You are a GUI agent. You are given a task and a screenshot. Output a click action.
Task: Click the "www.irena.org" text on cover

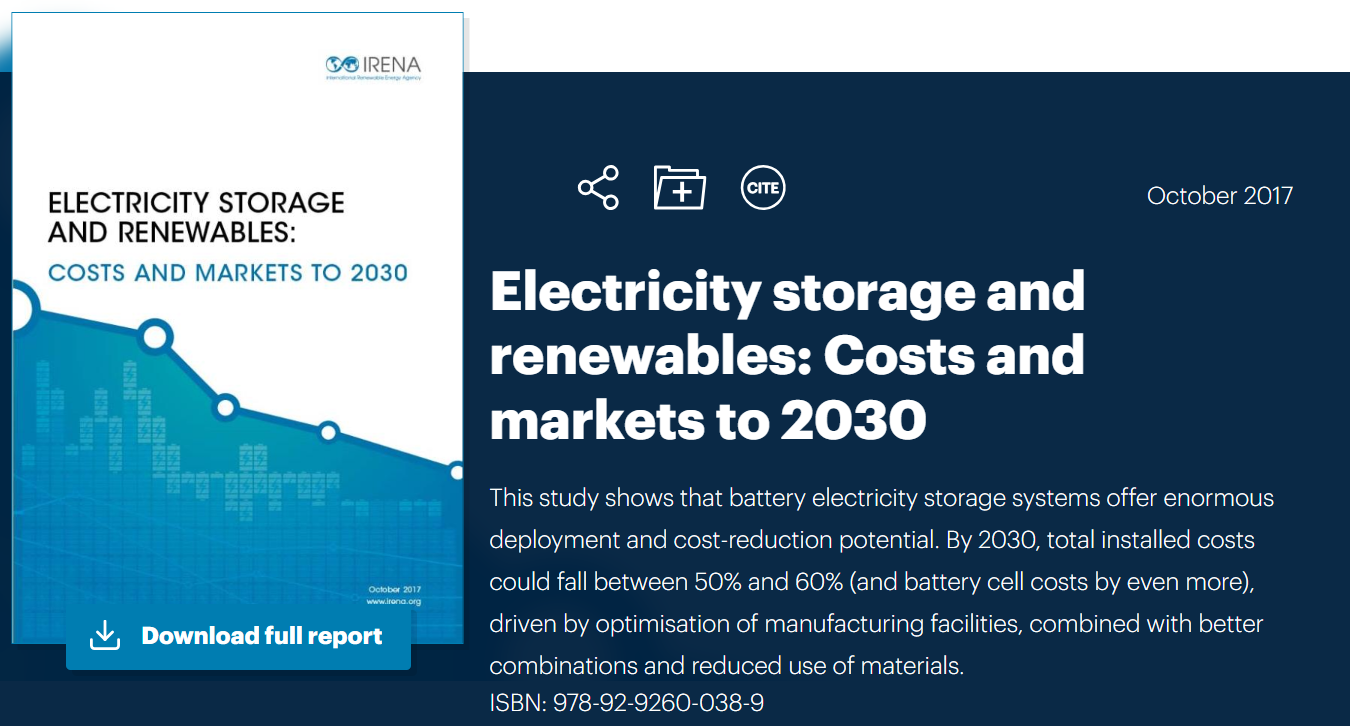pos(395,603)
